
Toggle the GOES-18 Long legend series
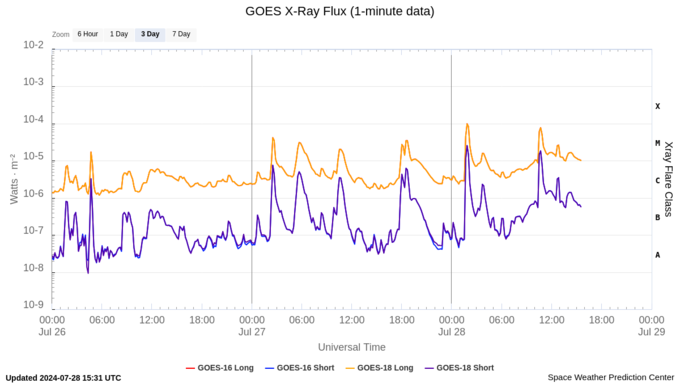(x=379, y=368)
